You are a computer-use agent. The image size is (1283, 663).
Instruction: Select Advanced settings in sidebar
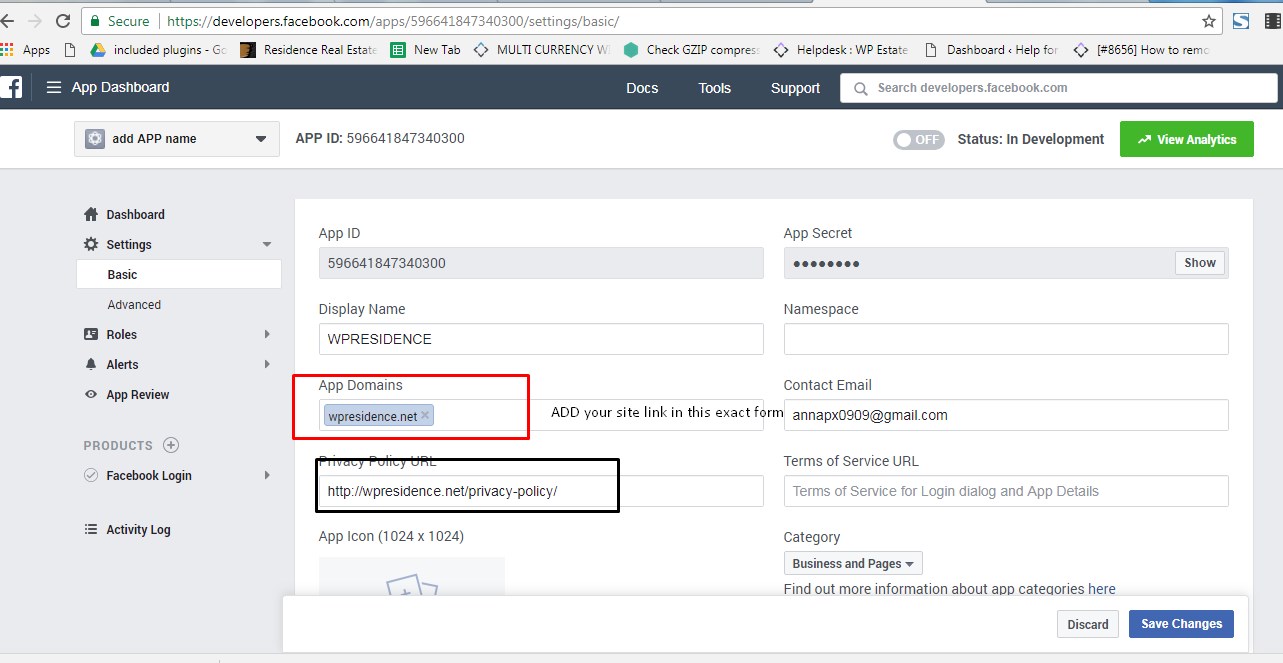134,304
